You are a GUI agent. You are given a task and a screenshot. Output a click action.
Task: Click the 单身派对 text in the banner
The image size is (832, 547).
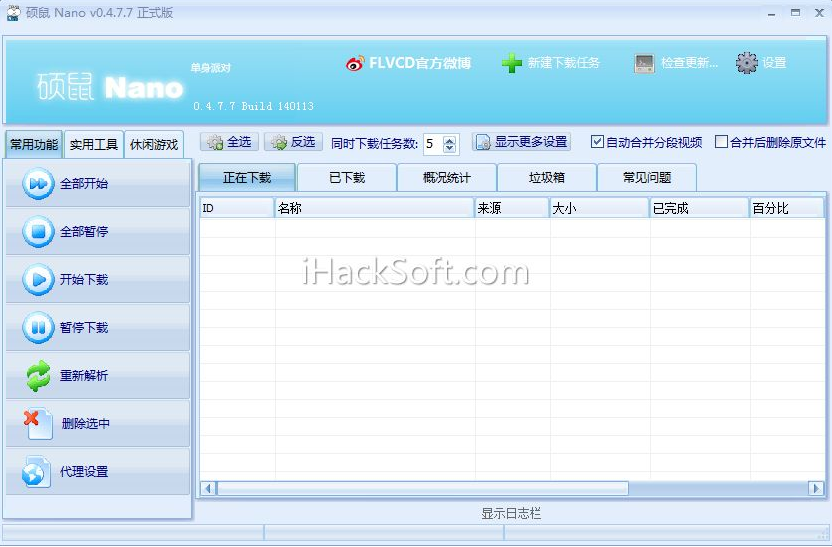click(x=211, y=68)
